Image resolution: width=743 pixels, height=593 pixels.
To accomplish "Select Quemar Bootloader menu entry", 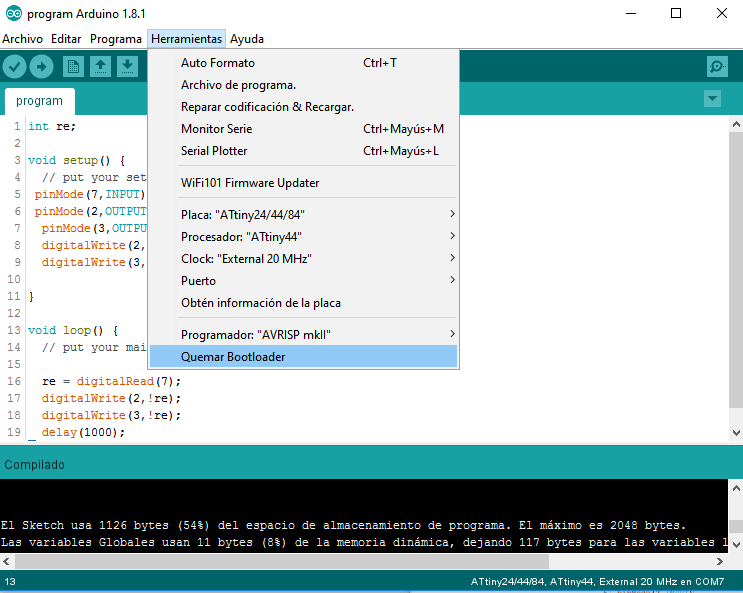I will pos(303,356).
